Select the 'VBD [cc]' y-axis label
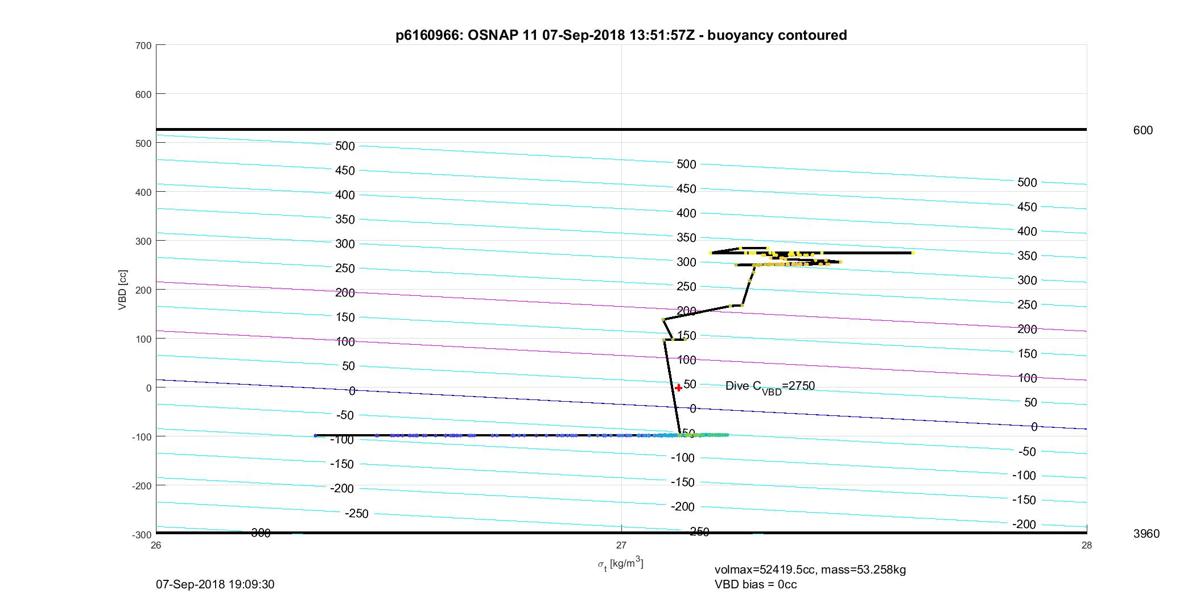 pyautogui.click(x=122, y=289)
